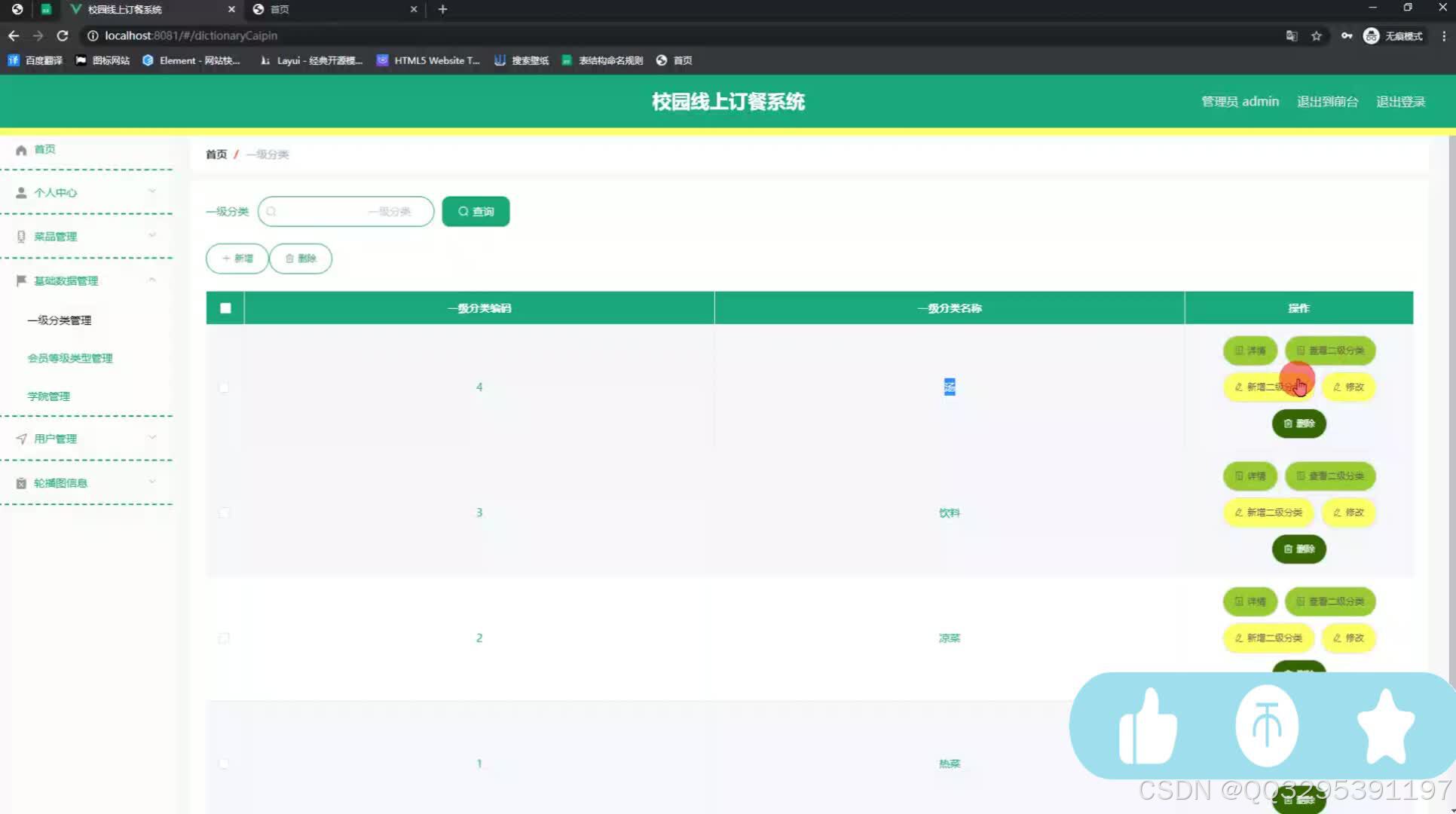The height and width of the screenshot is (814, 1456).
Task: Click the thumbs-up like icon overlay
Action: click(1148, 726)
